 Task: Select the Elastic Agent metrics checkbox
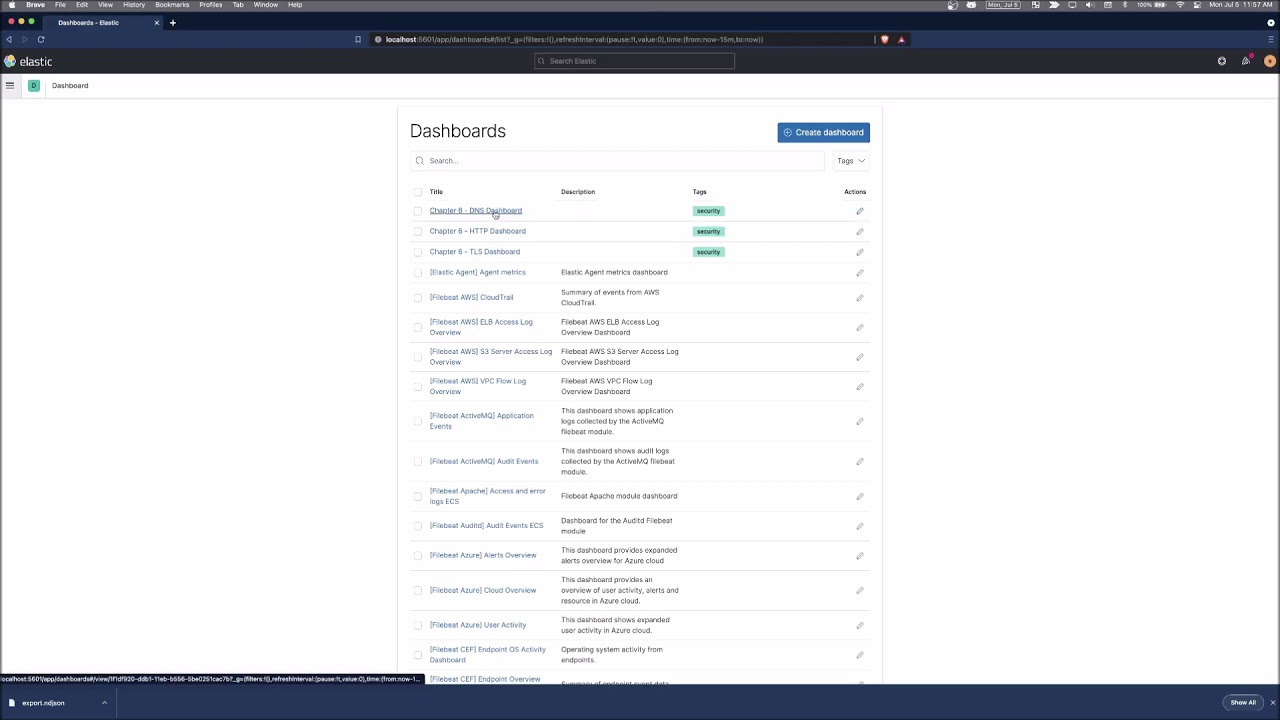pos(418,272)
